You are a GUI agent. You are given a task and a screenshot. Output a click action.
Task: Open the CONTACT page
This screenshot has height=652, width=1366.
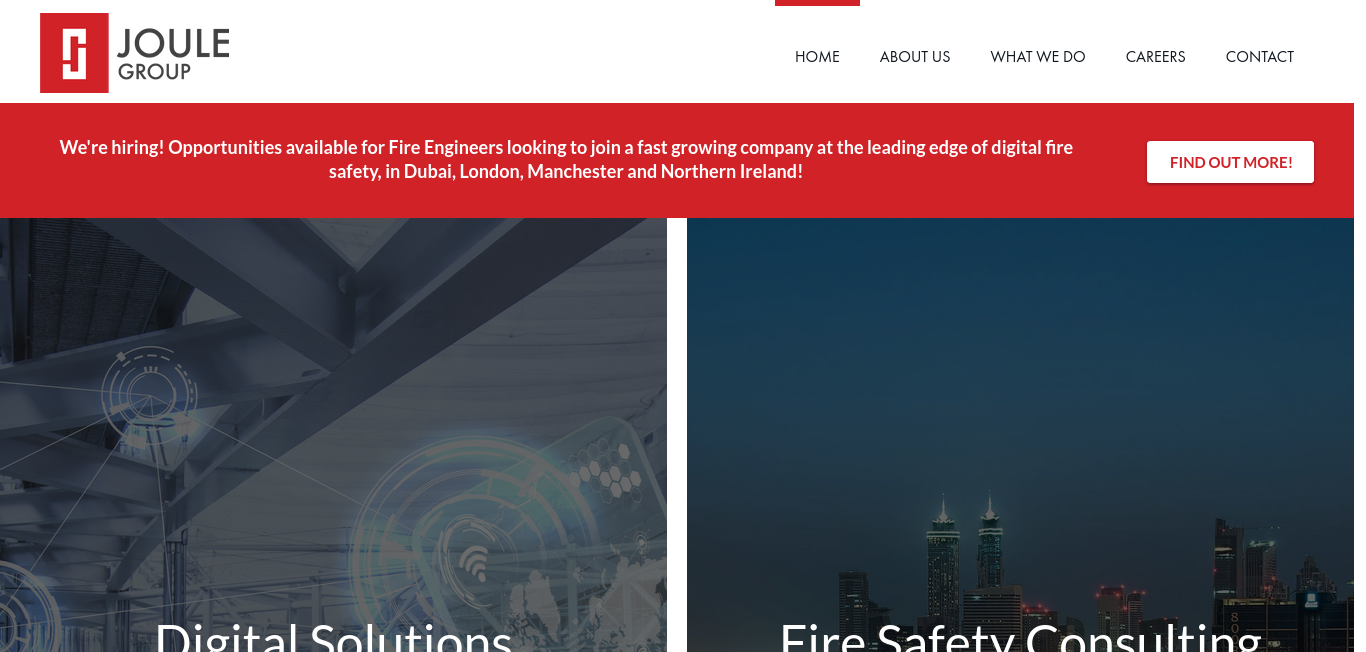pyautogui.click(x=1260, y=57)
